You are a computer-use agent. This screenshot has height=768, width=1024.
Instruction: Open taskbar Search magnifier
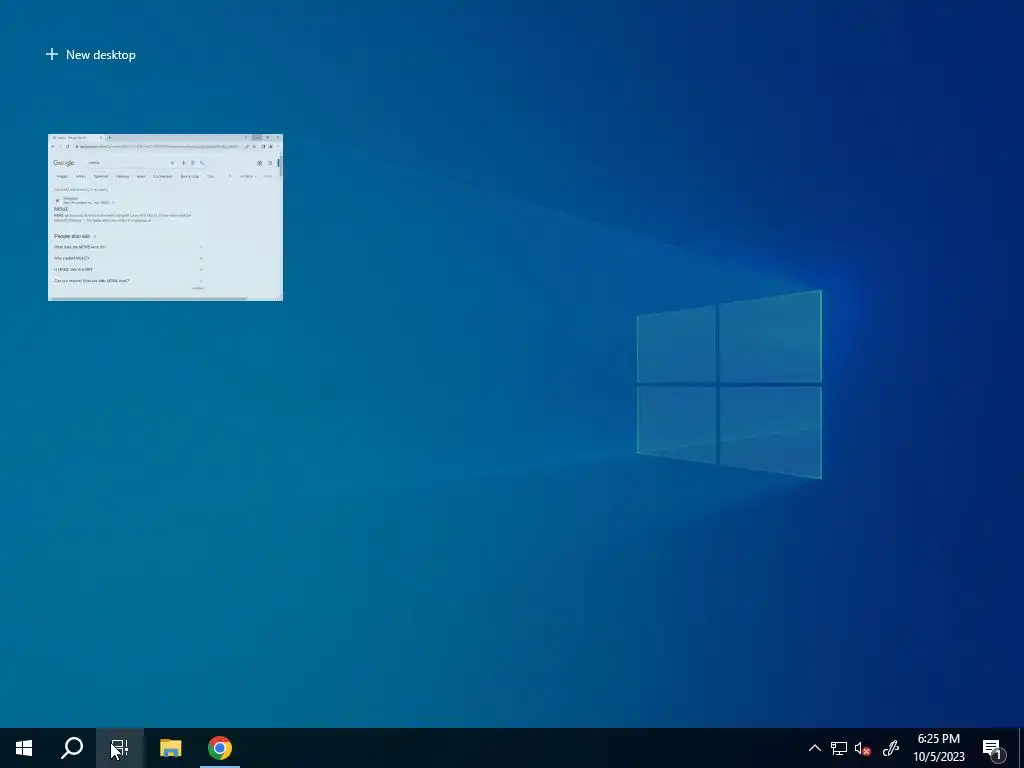[72, 748]
